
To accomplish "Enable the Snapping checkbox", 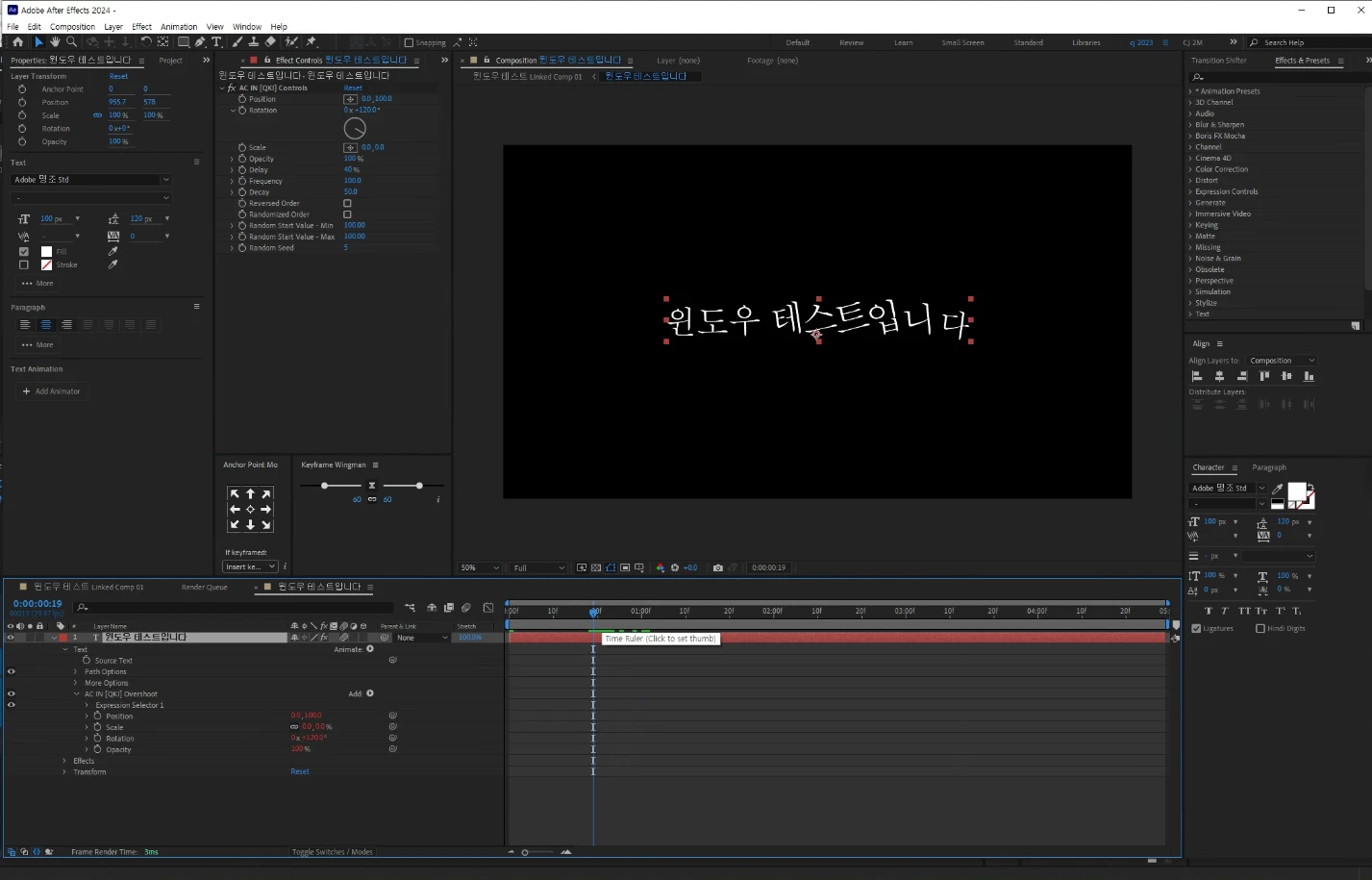I will [409, 42].
